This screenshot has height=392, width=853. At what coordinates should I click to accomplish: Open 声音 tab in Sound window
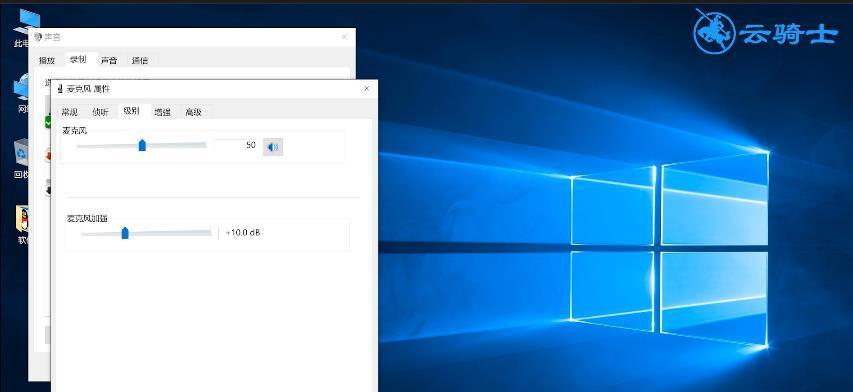[109, 60]
